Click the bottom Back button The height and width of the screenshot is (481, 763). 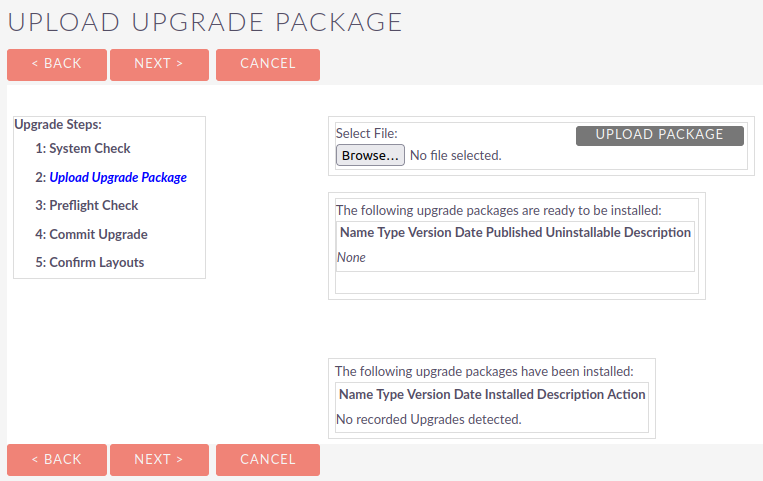point(57,460)
